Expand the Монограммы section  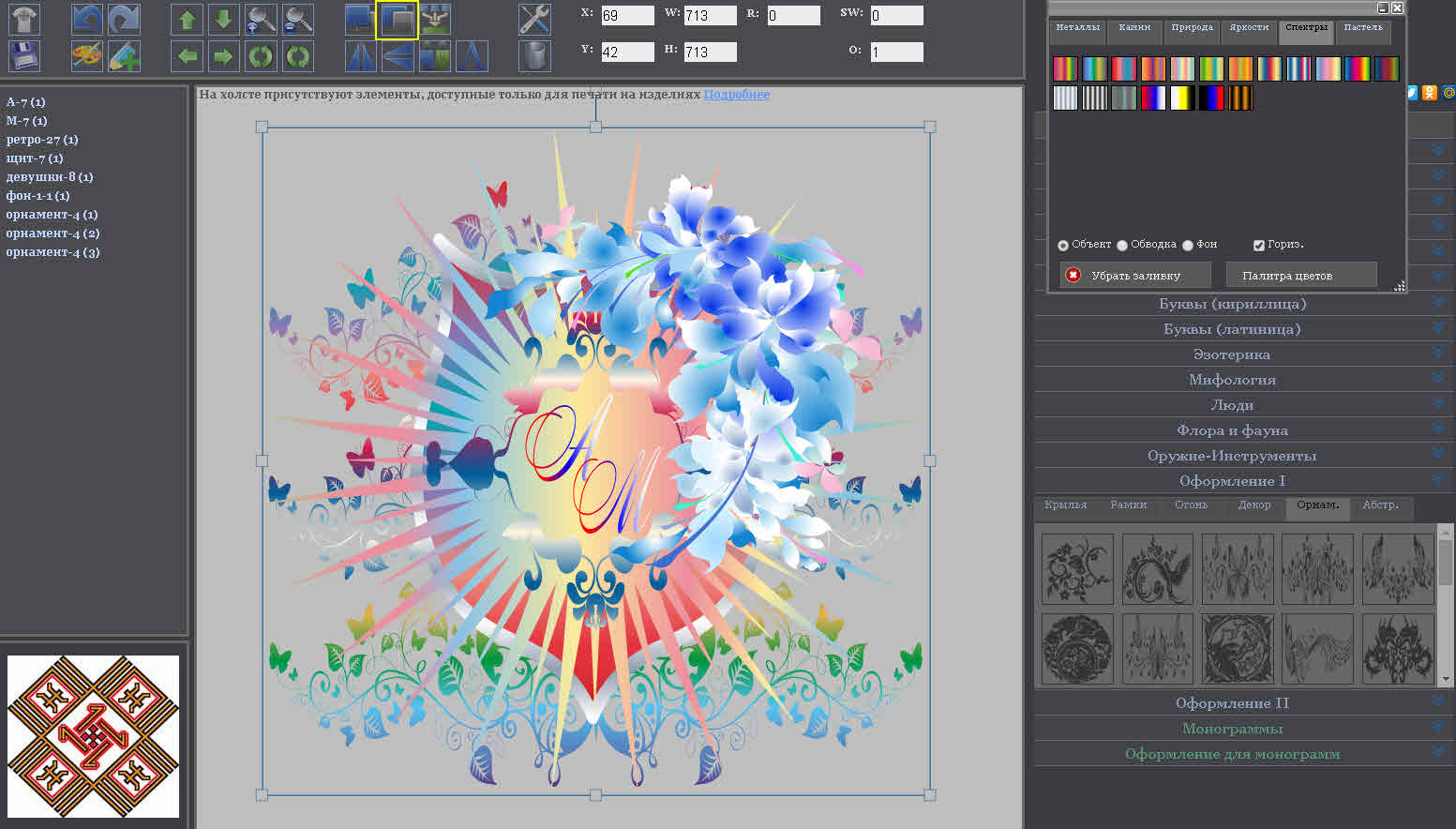coord(1244,729)
